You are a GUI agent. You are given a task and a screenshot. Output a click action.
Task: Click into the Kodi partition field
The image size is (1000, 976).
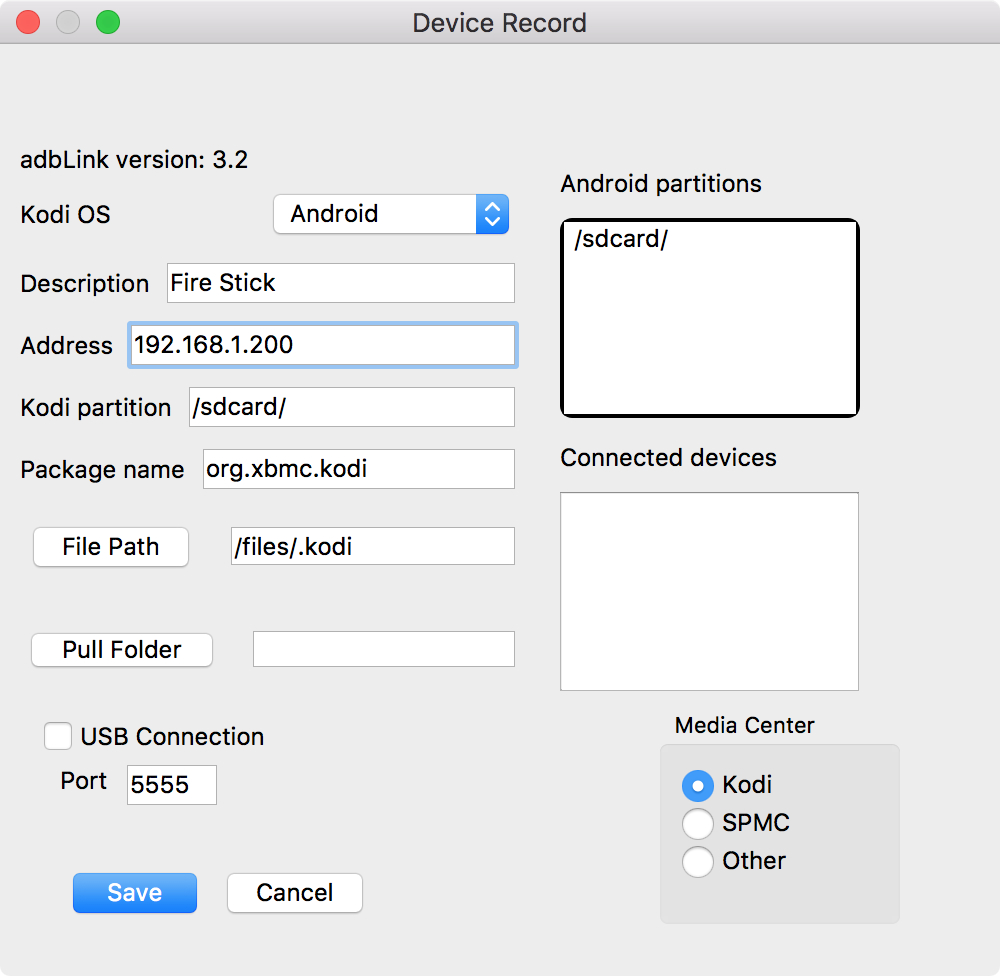(x=352, y=407)
